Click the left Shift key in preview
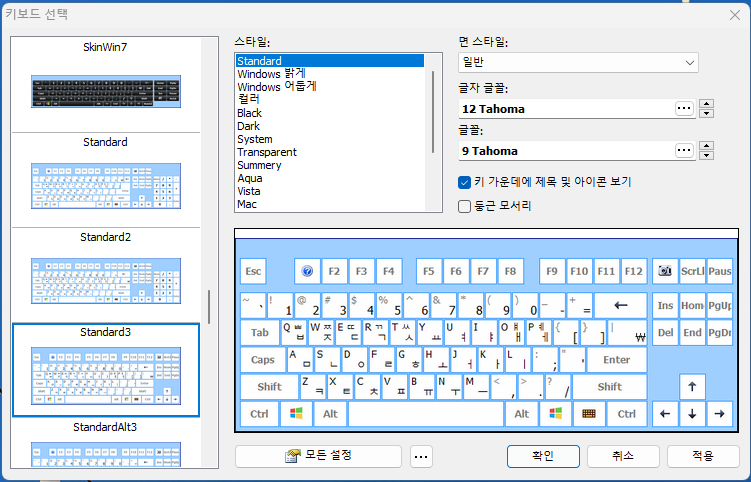 coord(269,387)
